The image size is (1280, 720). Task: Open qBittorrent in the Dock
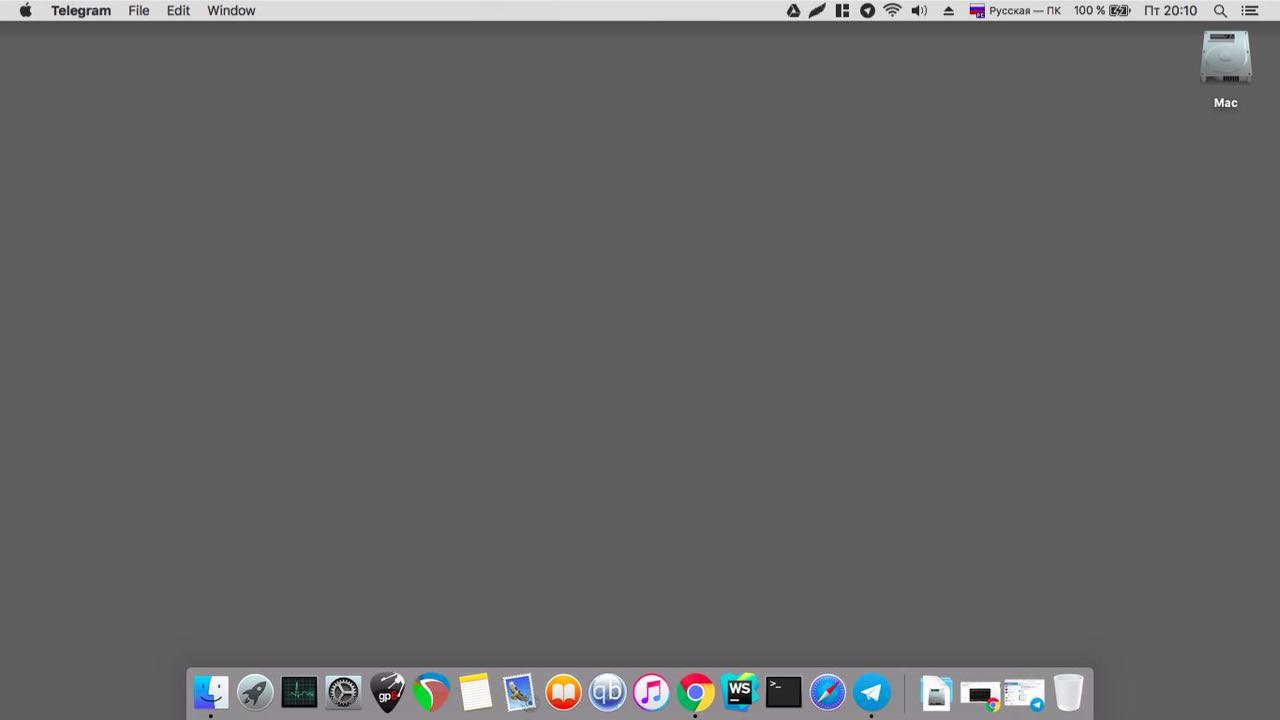pos(607,692)
